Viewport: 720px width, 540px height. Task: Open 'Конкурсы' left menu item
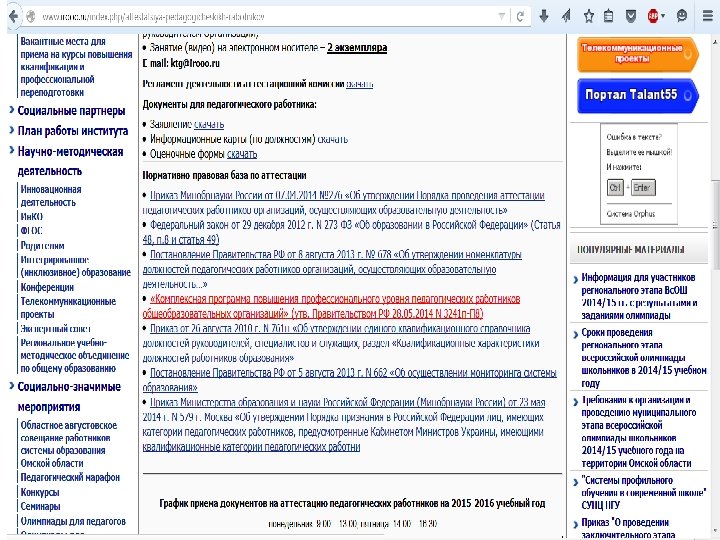point(39,492)
